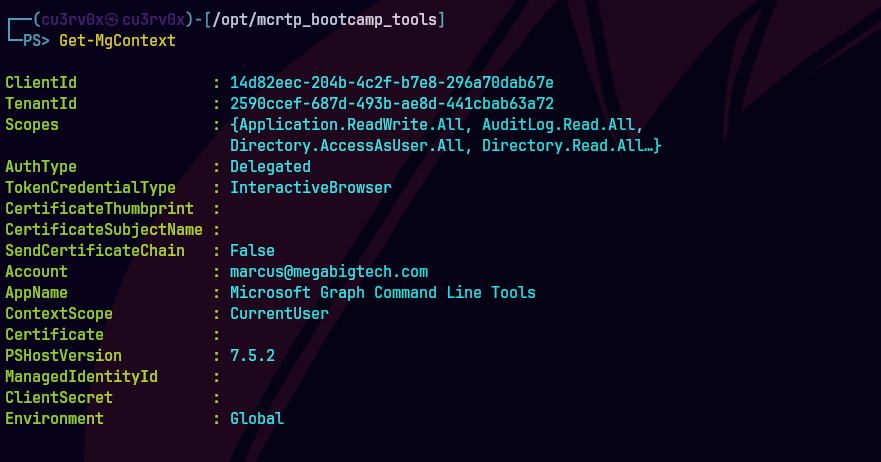Click the InteractiveBrowser credential type value
The height and width of the screenshot is (462, 881).
(x=311, y=188)
